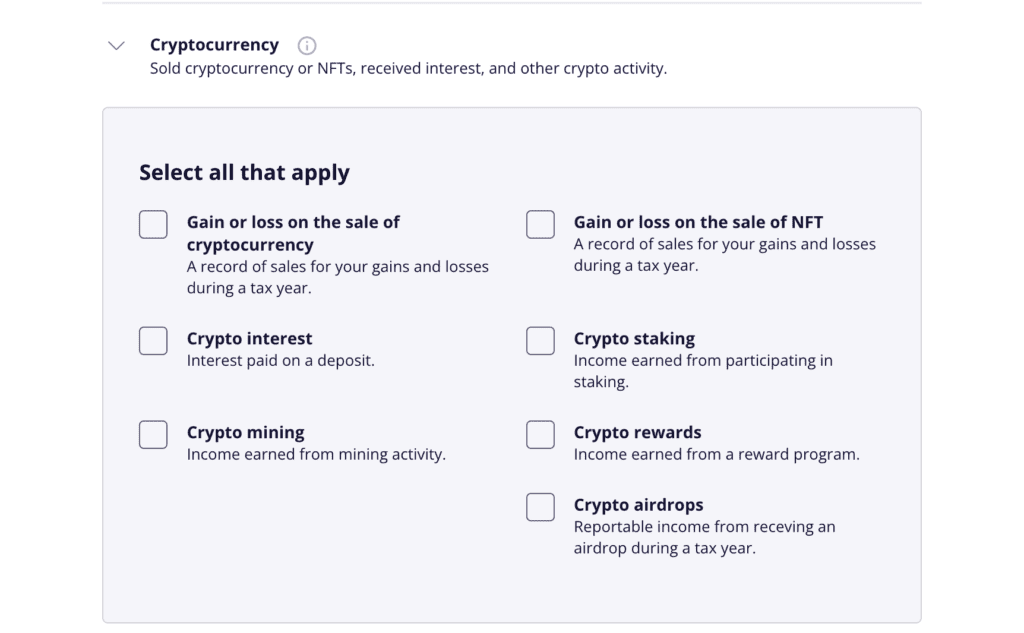1024x633 pixels.
Task: Click 'Interest paid on a deposit' description
Action: coord(281,361)
